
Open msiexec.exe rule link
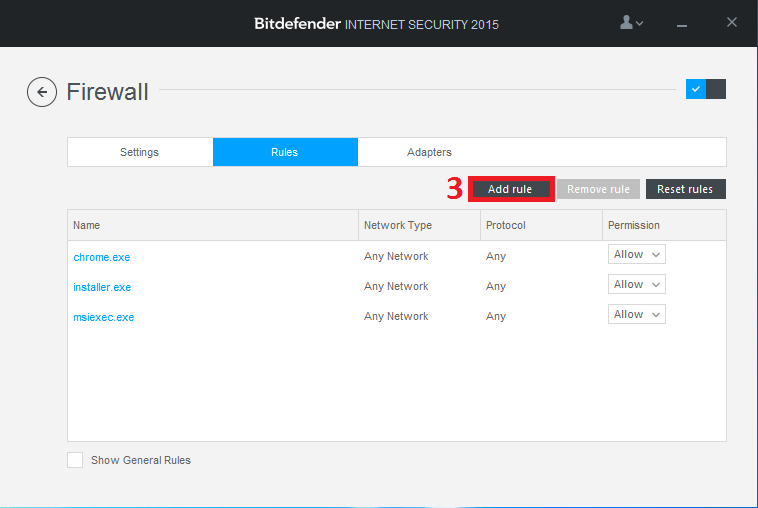pyautogui.click(x=103, y=317)
